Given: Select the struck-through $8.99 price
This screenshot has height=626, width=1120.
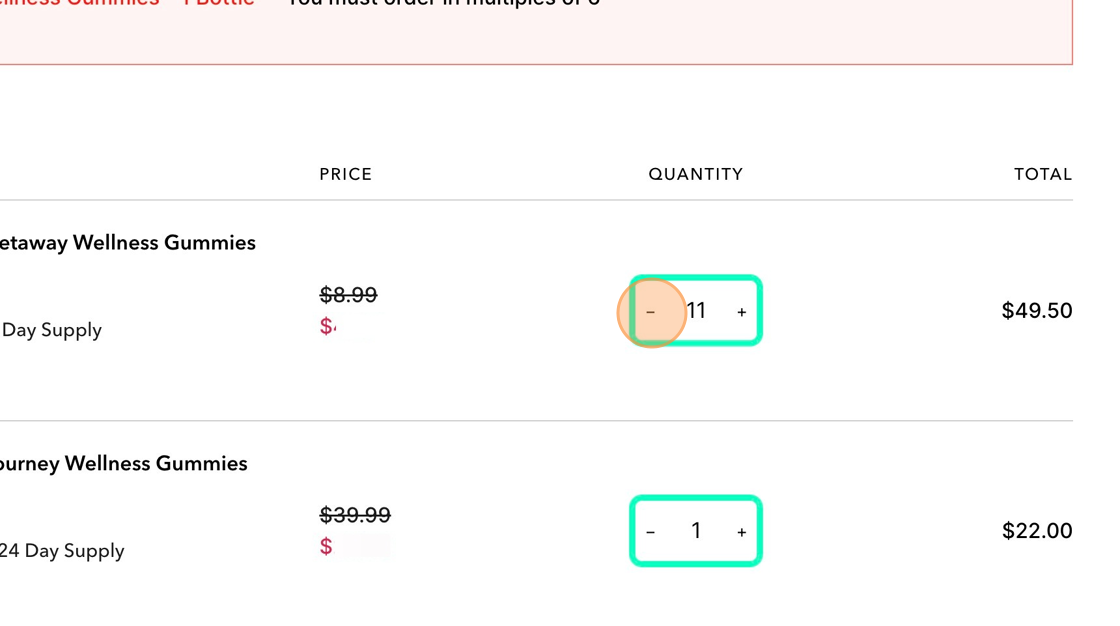Looking at the screenshot, I should 349,294.
